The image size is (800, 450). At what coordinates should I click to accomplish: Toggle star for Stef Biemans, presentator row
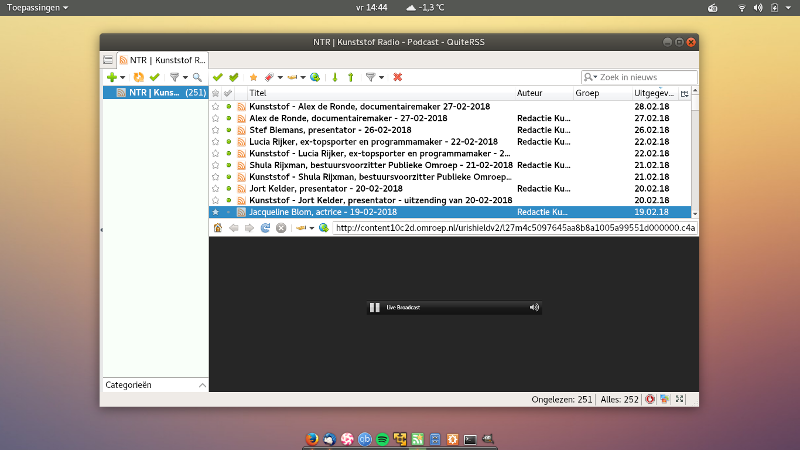[x=215, y=130]
